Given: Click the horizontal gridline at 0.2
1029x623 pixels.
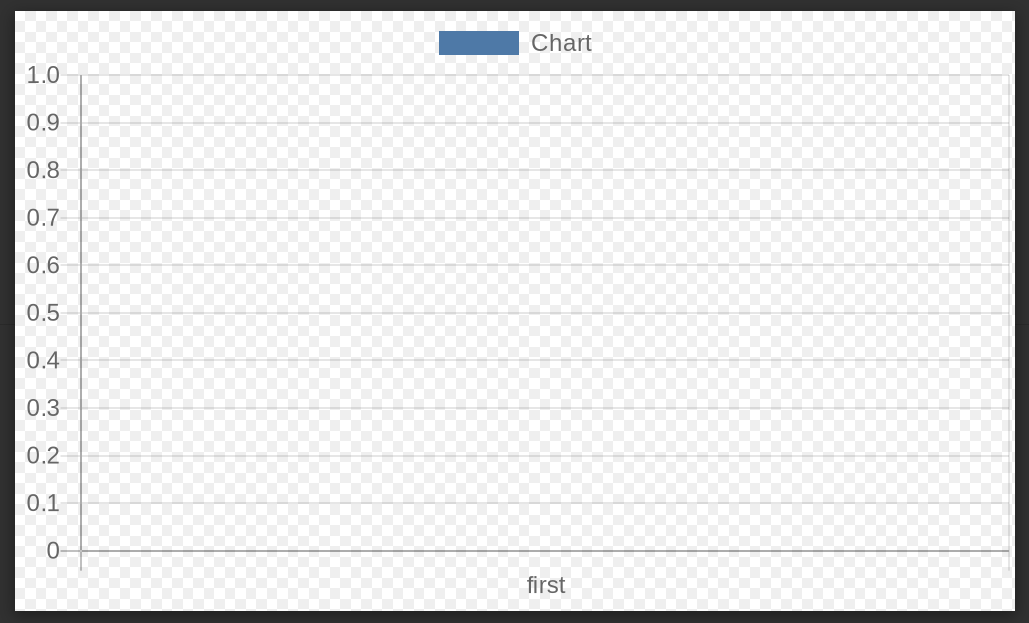Looking at the screenshot, I should point(545,455).
